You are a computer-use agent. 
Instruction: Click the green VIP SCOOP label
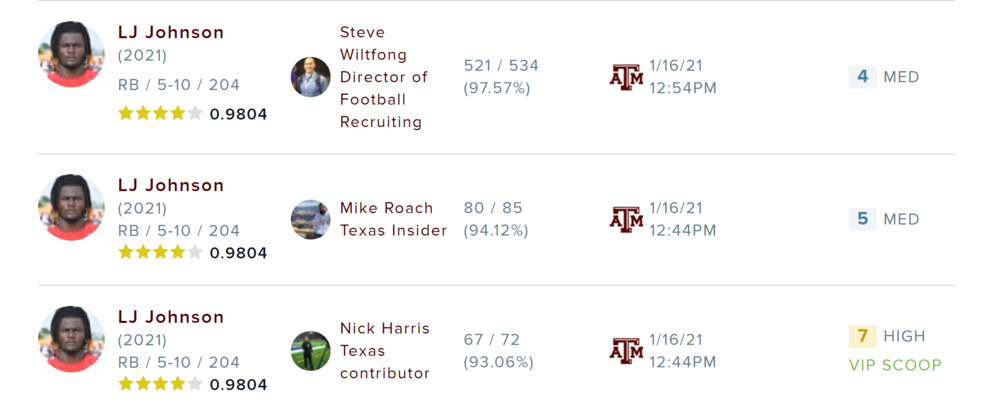[x=895, y=365]
